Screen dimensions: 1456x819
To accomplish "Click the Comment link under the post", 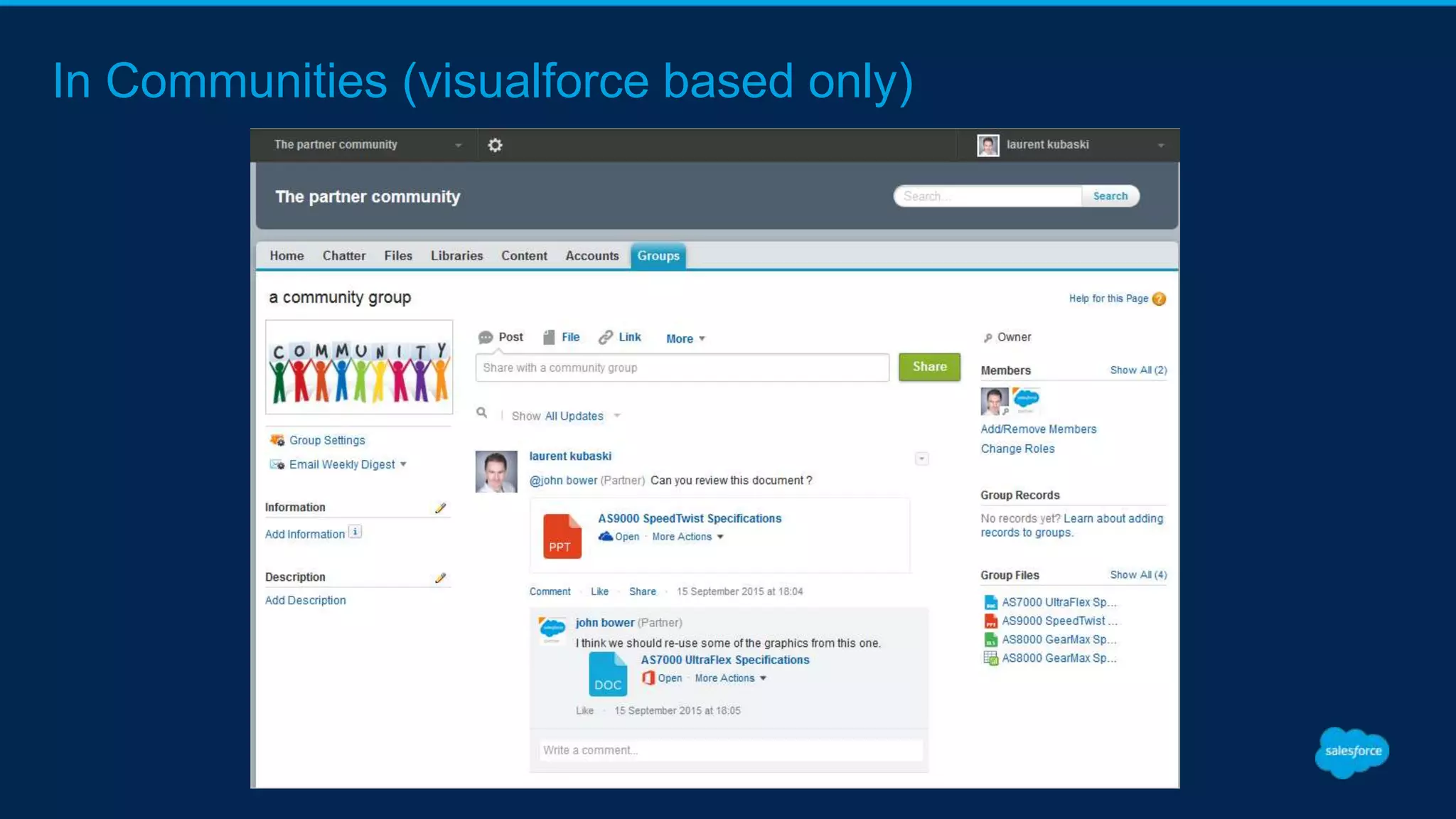I will coord(550,591).
